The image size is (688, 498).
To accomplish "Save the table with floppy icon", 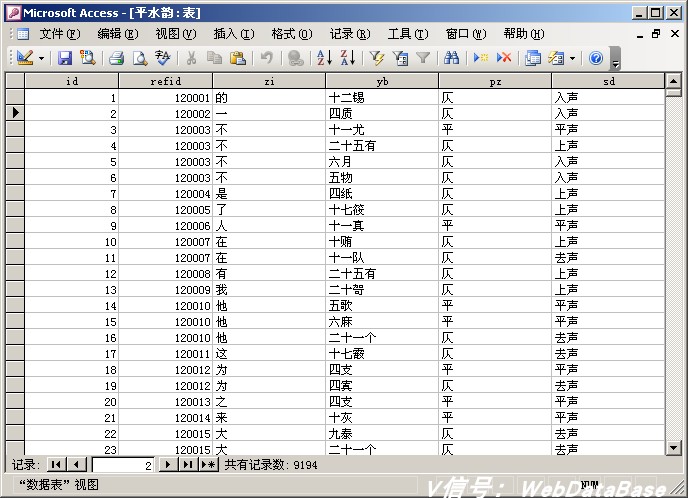I will (x=65, y=57).
